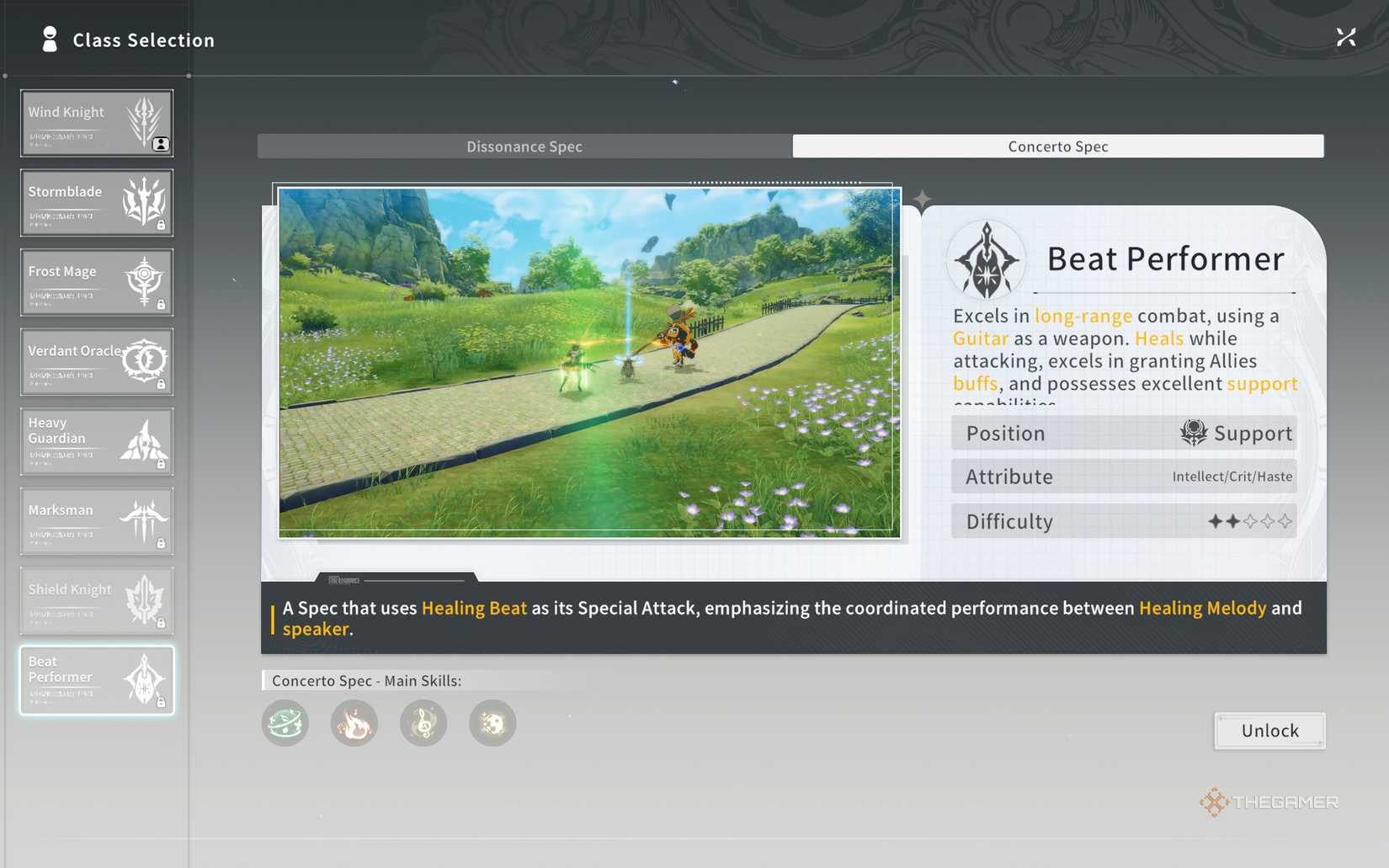
Task: Click the first Concerto Spec skill icon
Action: coord(285,723)
